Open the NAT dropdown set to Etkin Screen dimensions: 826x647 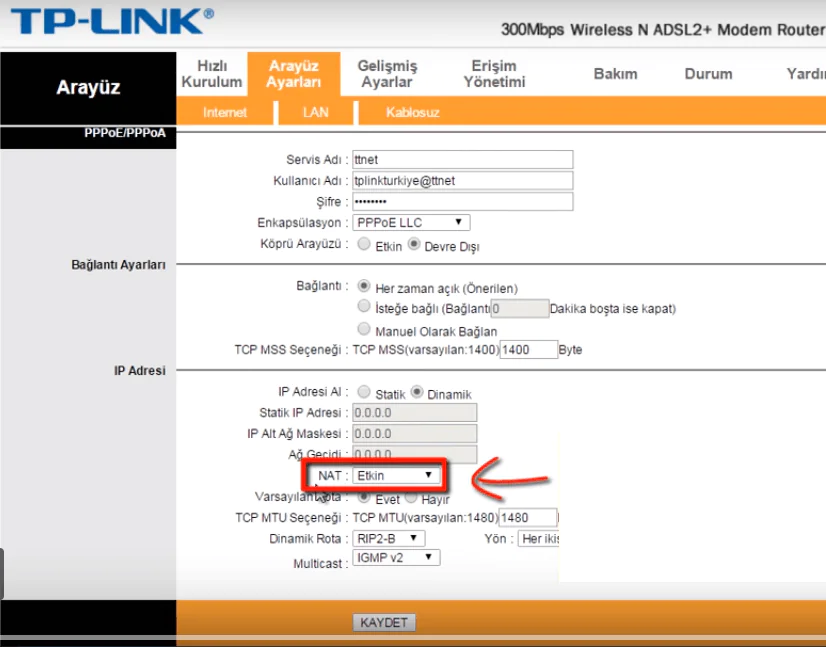(397, 476)
